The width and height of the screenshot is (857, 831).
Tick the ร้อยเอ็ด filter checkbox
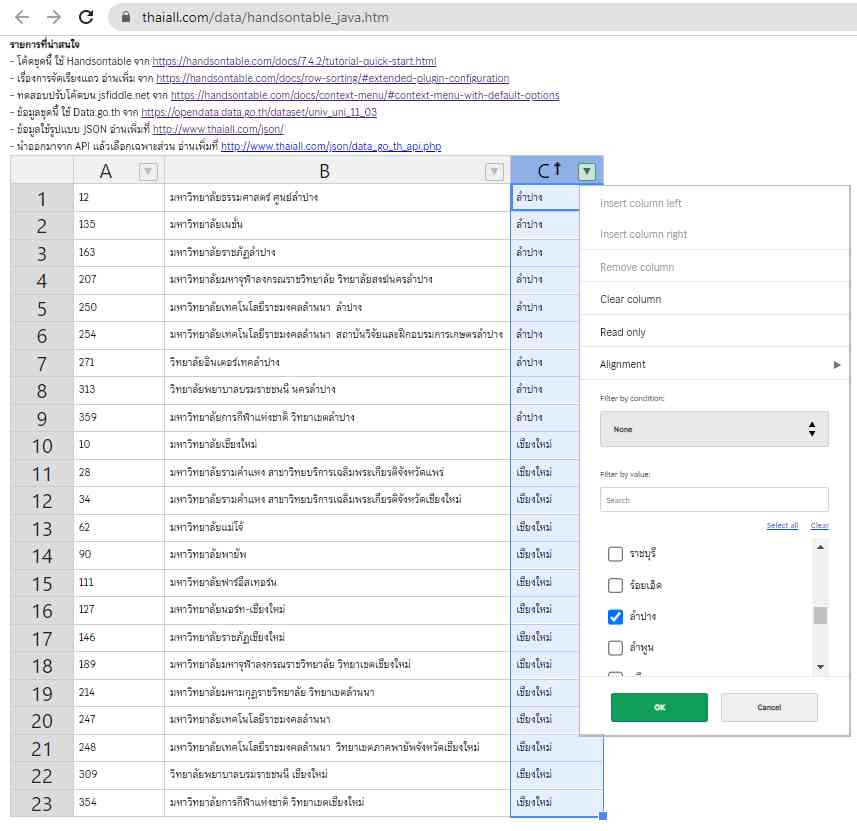point(616,585)
